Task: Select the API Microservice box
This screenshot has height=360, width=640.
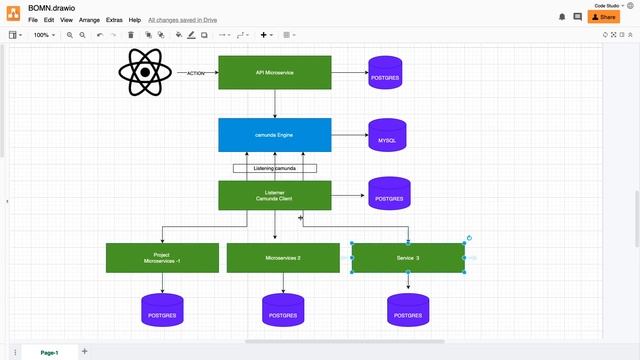Action: pos(275,73)
